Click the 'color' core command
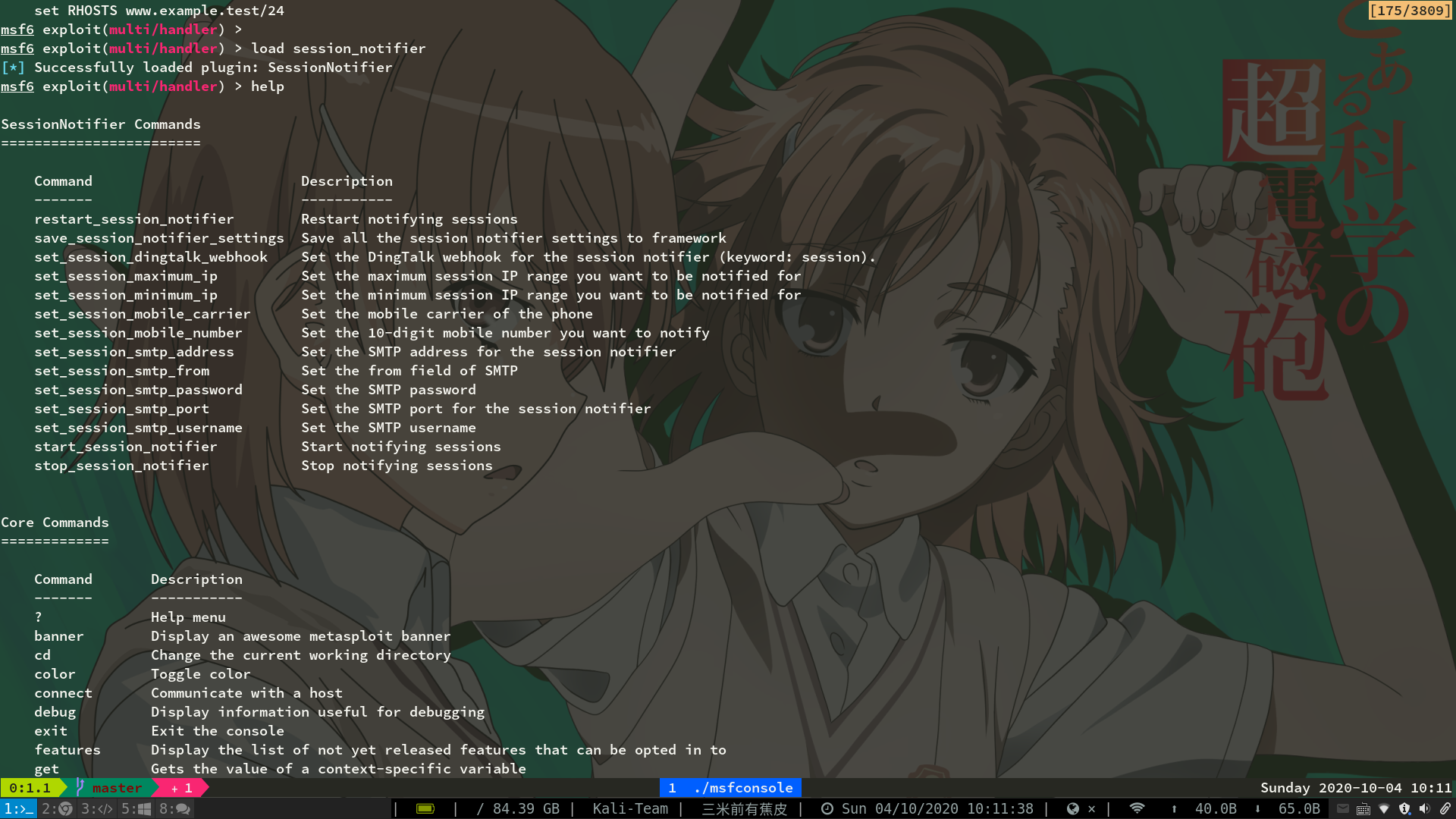The height and width of the screenshot is (819, 1456). pos(55,674)
